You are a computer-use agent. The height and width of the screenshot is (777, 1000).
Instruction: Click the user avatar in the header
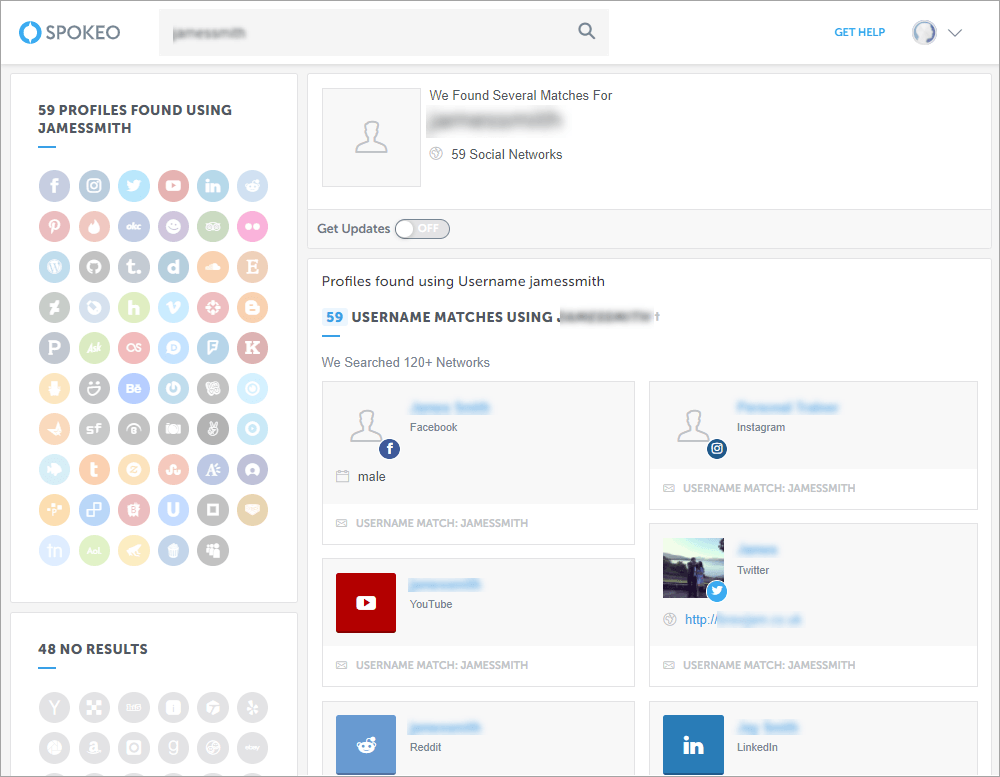[924, 32]
